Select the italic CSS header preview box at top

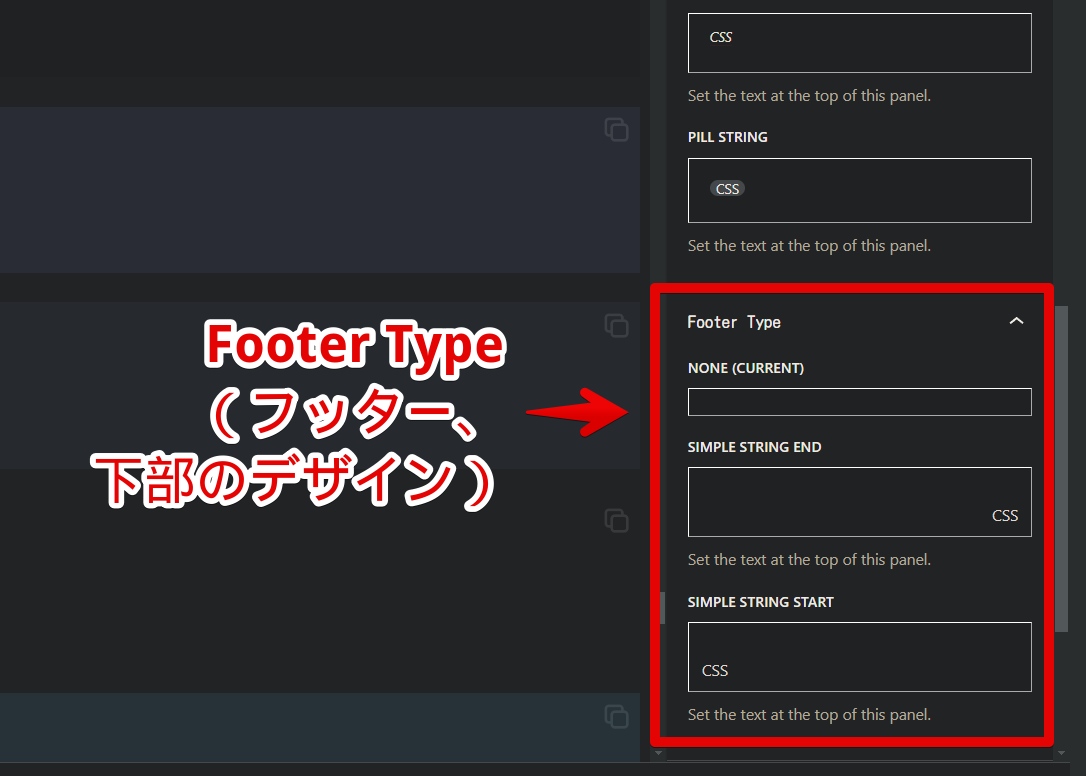(x=860, y=43)
